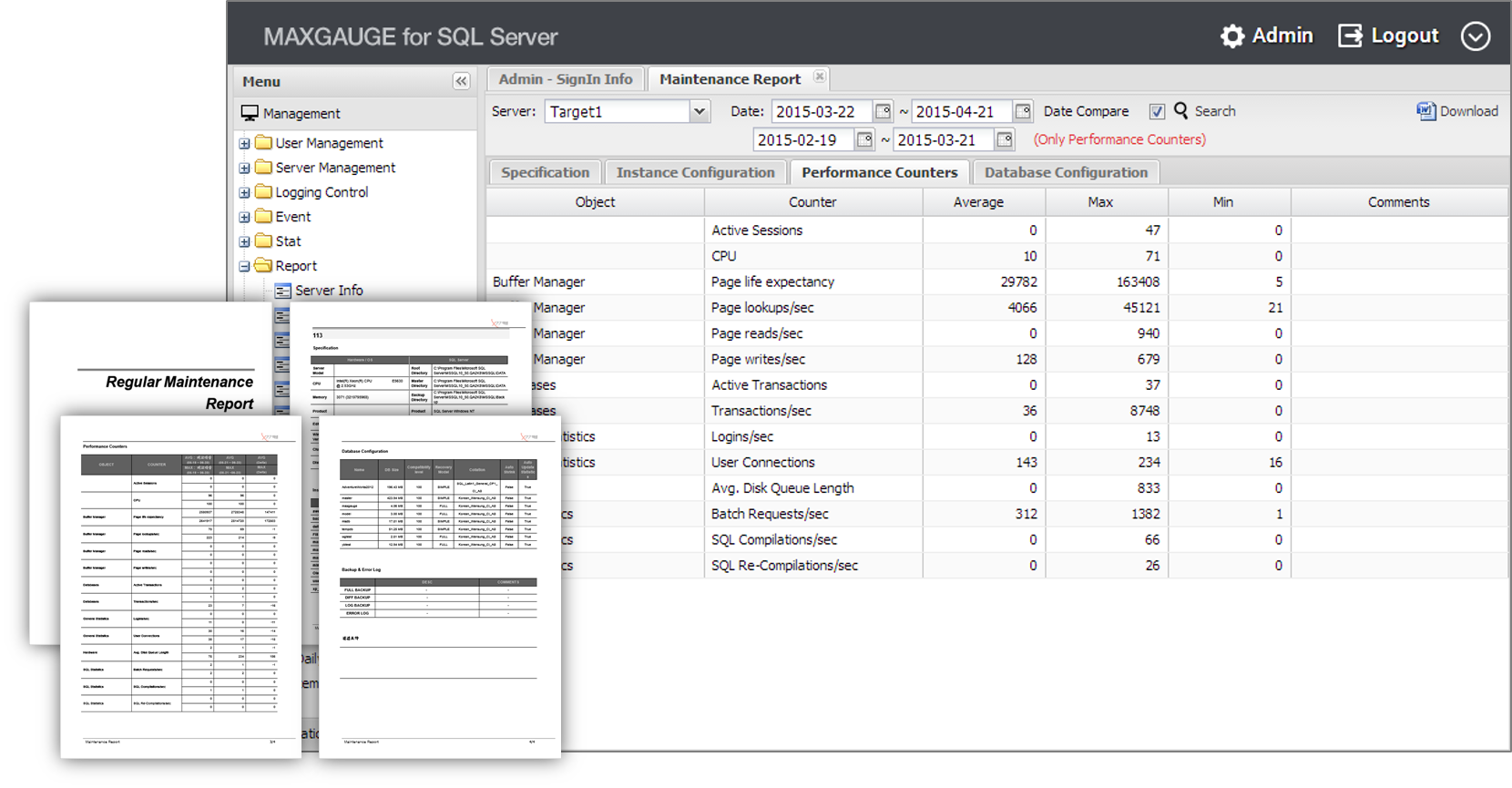
Task: Click the start date field 2015-03-22
Action: pyautogui.click(x=822, y=111)
